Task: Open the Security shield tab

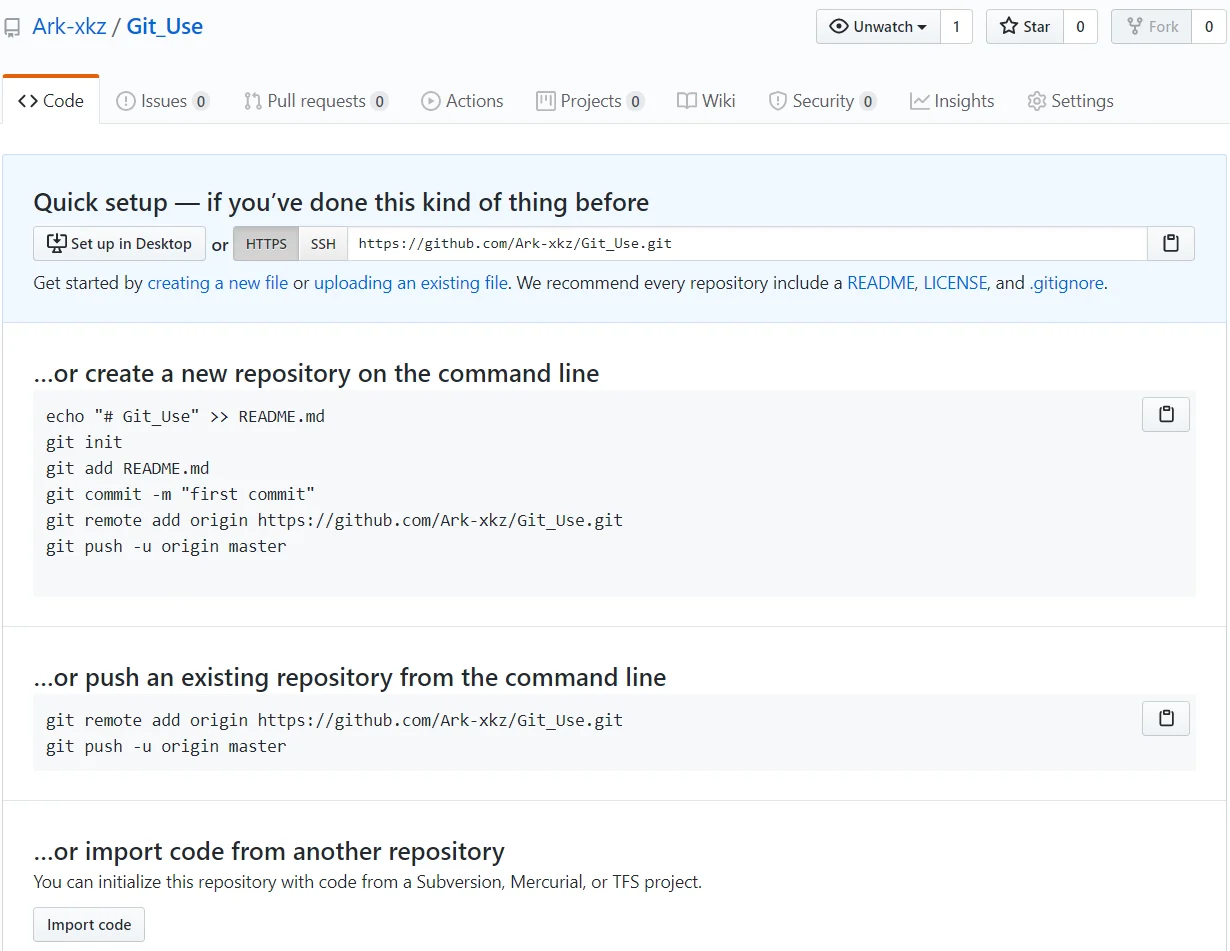Action: tap(822, 101)
